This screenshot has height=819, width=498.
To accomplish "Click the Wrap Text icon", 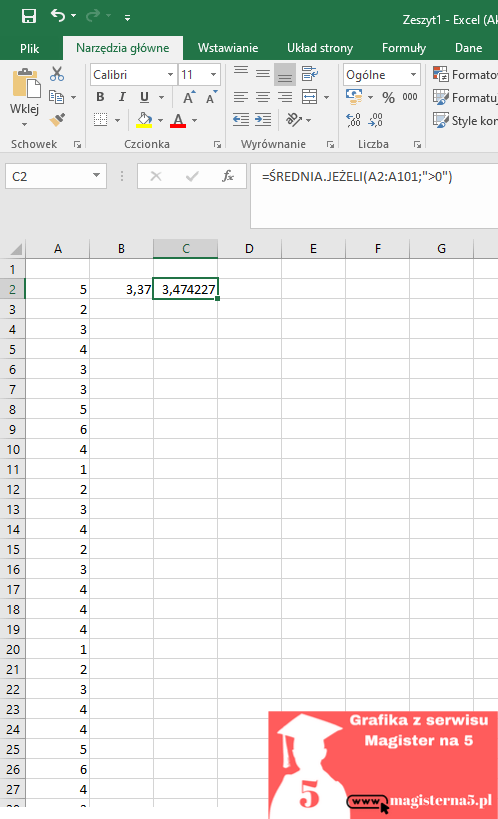I will [x=310, y=74].
